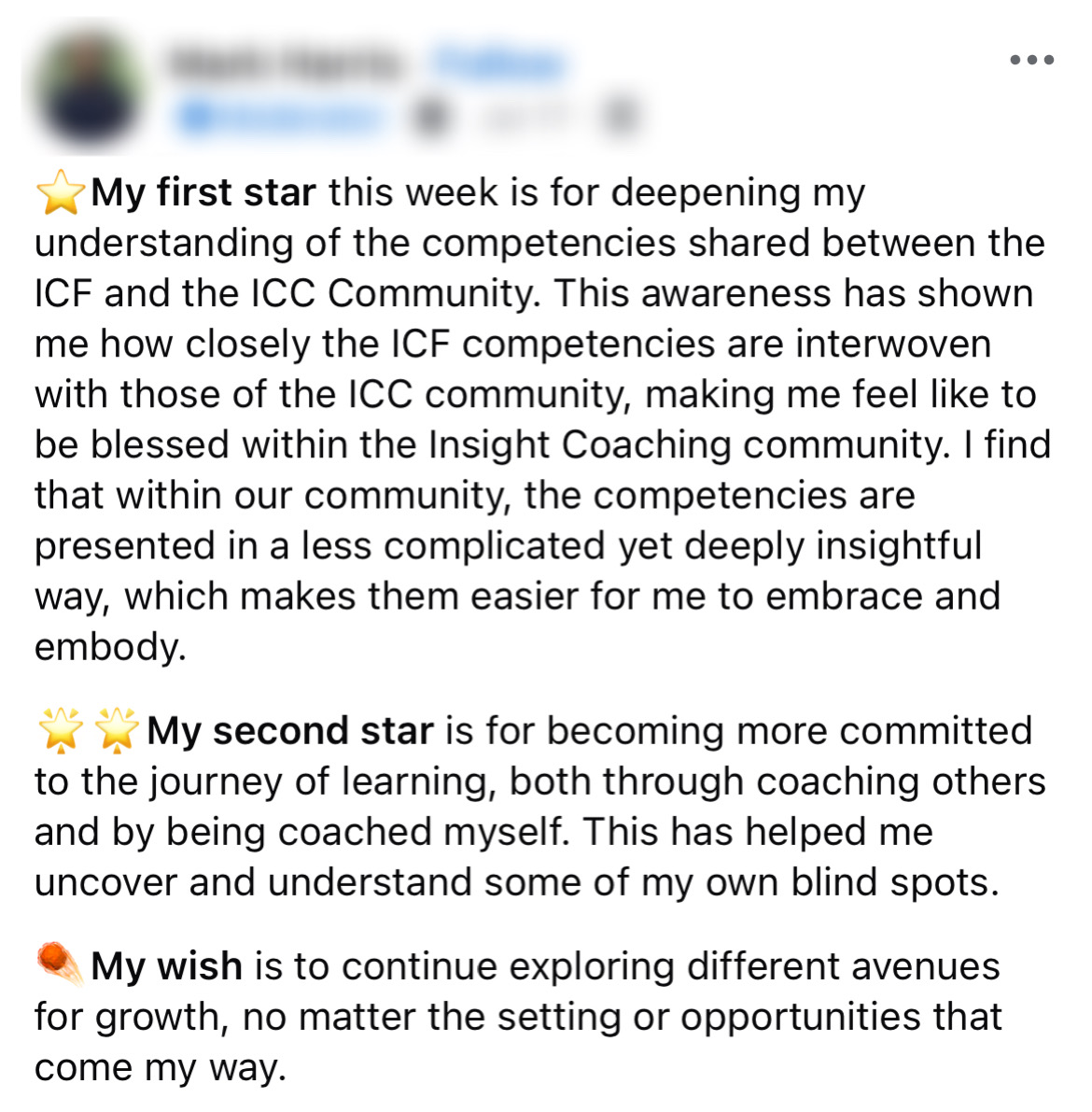The width and height of the screenshot is (1092, 1112).
Task: Click the word "embody." ending the first paragraph
Action: point(111,647)
